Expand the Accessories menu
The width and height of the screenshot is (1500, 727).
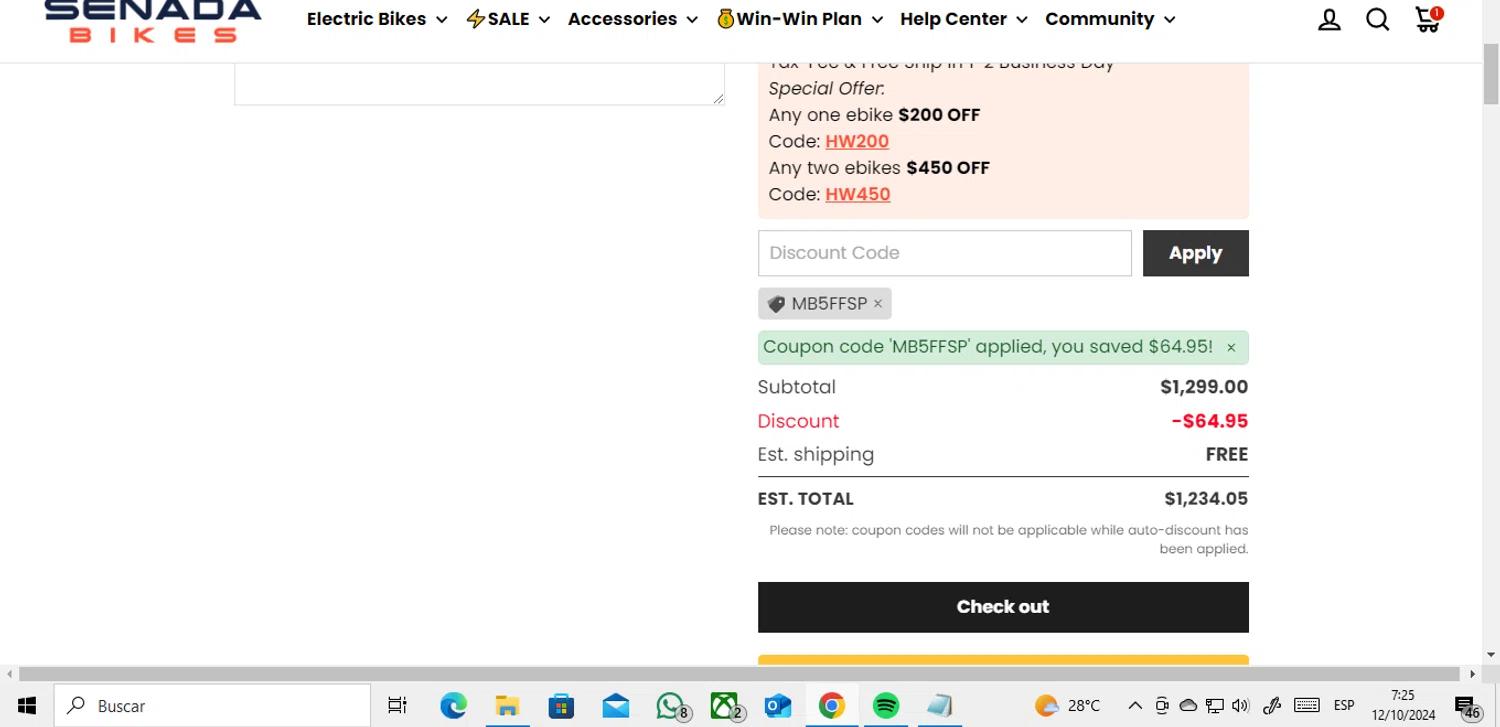tap(632, 19)
